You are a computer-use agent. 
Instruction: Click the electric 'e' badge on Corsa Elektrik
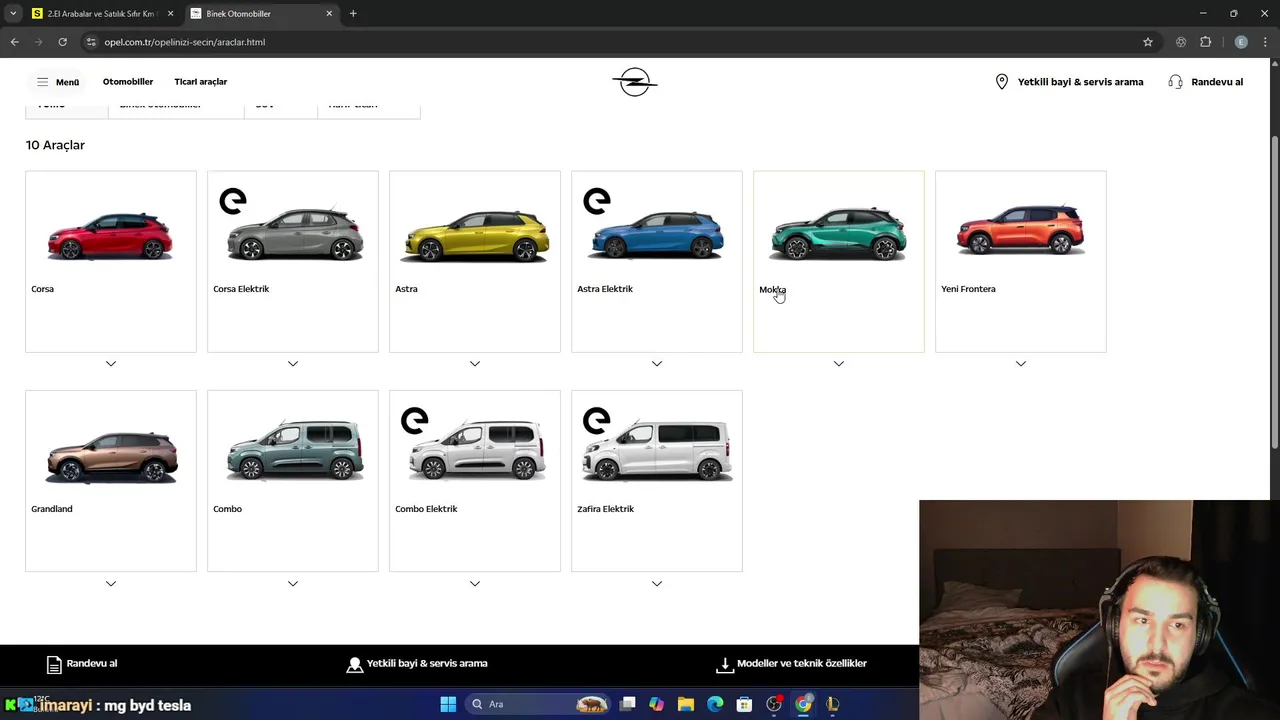tap(233, 201)
